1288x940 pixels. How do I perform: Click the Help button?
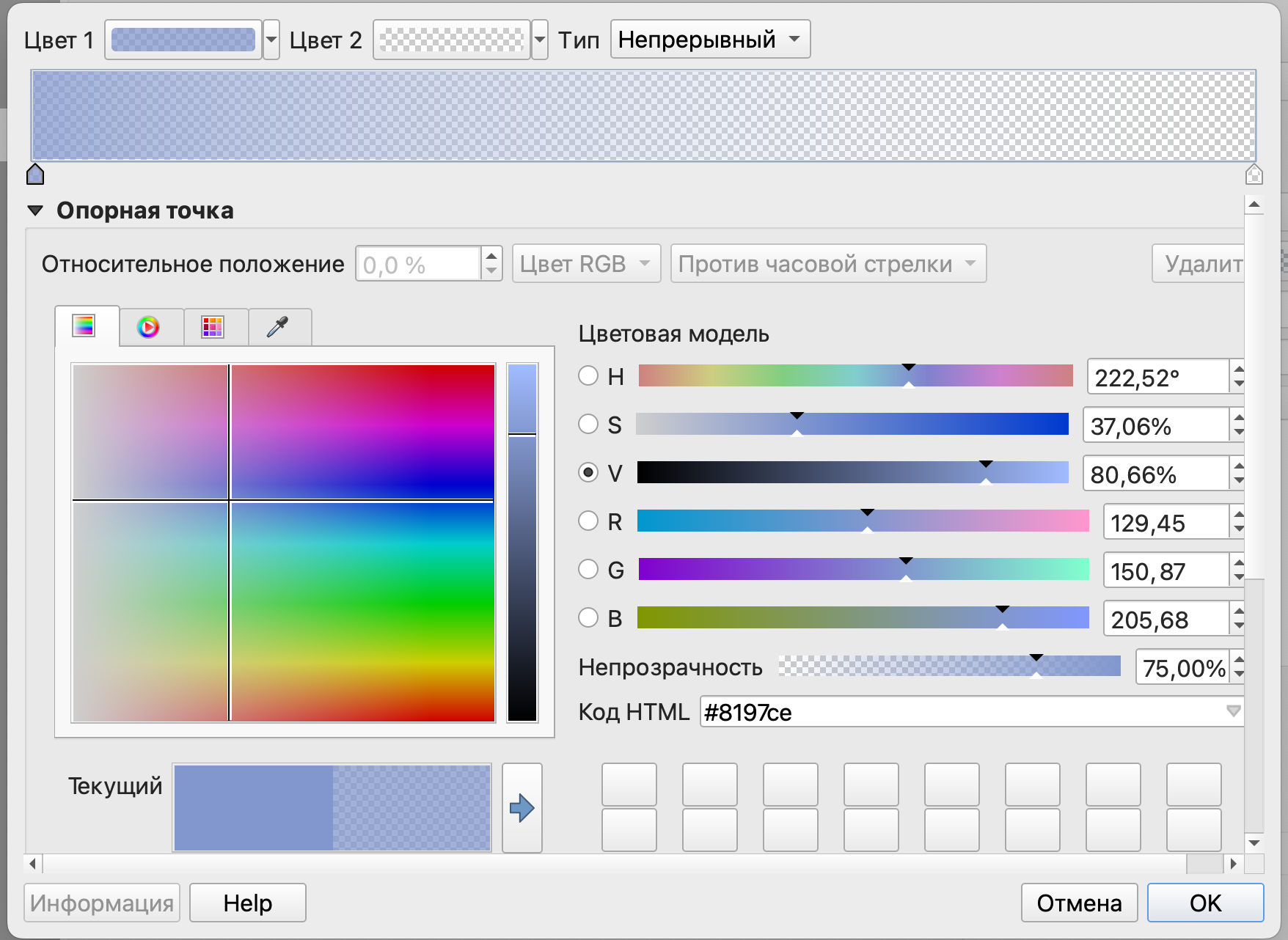click(248, 903)
